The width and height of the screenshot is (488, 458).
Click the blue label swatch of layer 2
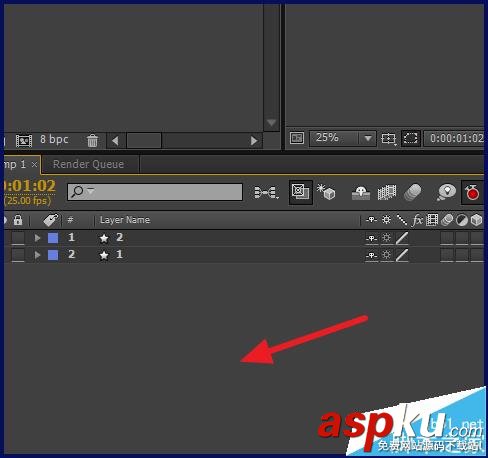coord(53,255)
